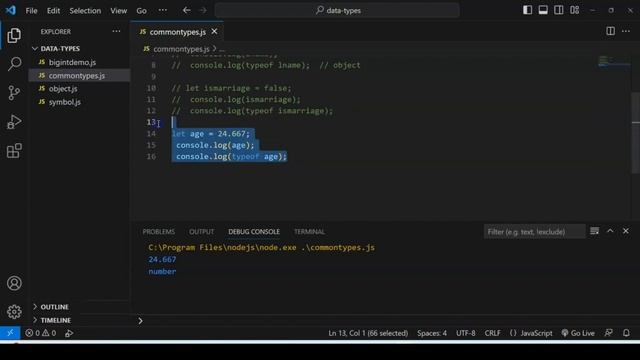
Task: Open the Run and Debug view
Action: point(14,122)
